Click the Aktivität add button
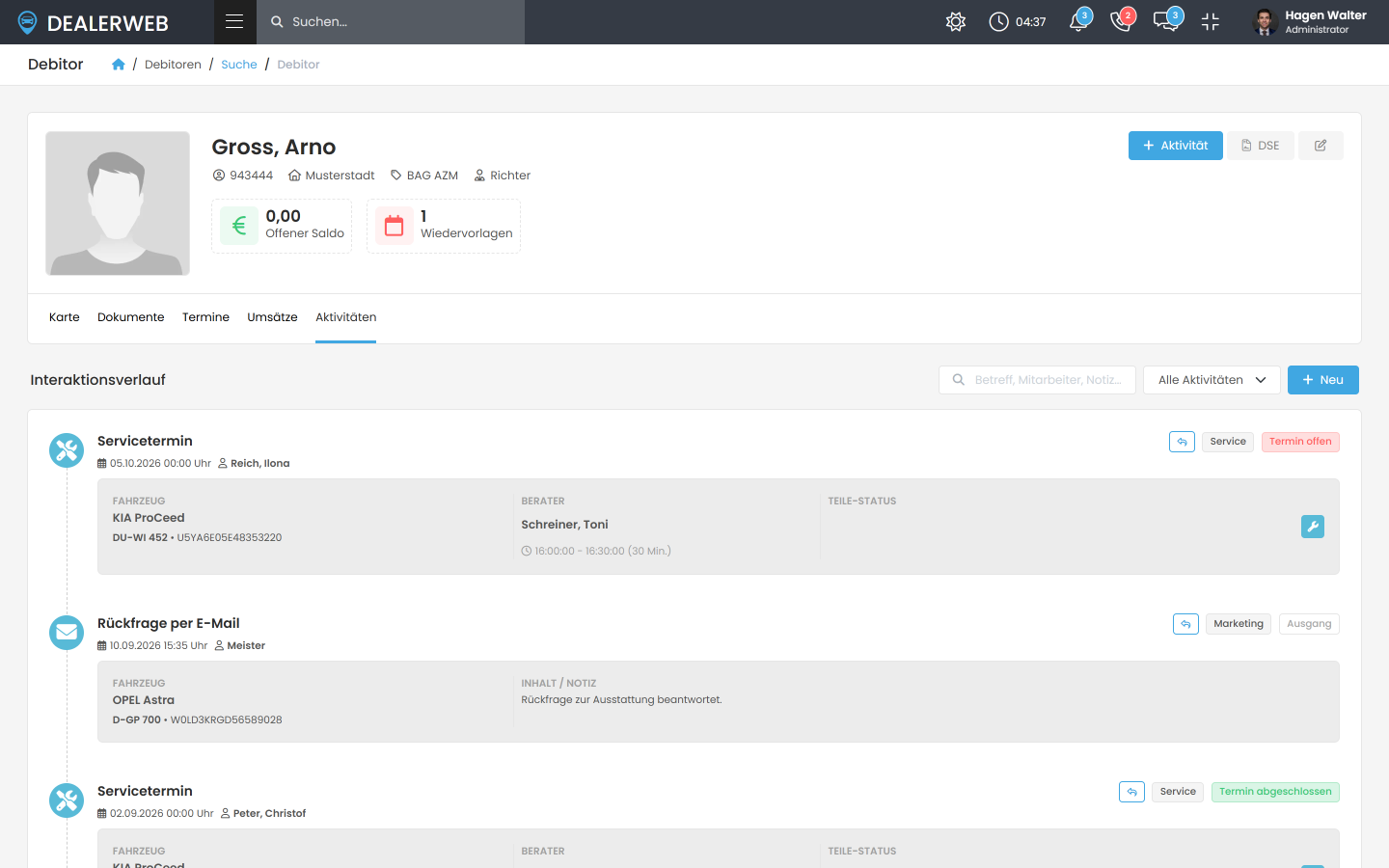 tap(1176, 146)
